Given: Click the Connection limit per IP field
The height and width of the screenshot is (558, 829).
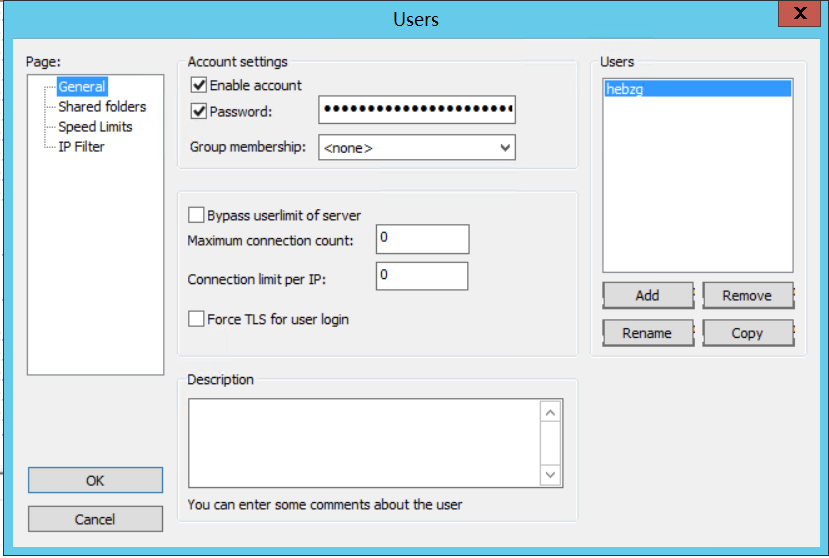Looking at the screenshot, I should [x=422, y=276].
